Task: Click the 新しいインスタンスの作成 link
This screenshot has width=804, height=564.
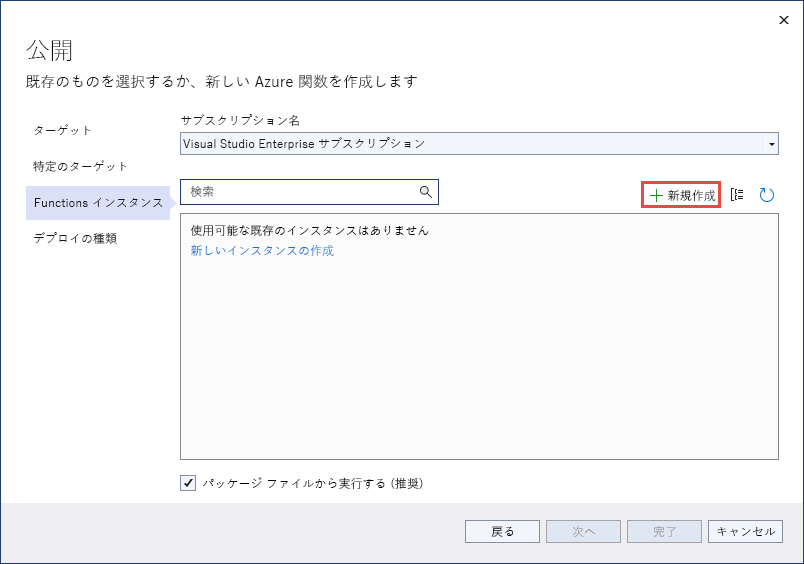Action: point(262,250)
